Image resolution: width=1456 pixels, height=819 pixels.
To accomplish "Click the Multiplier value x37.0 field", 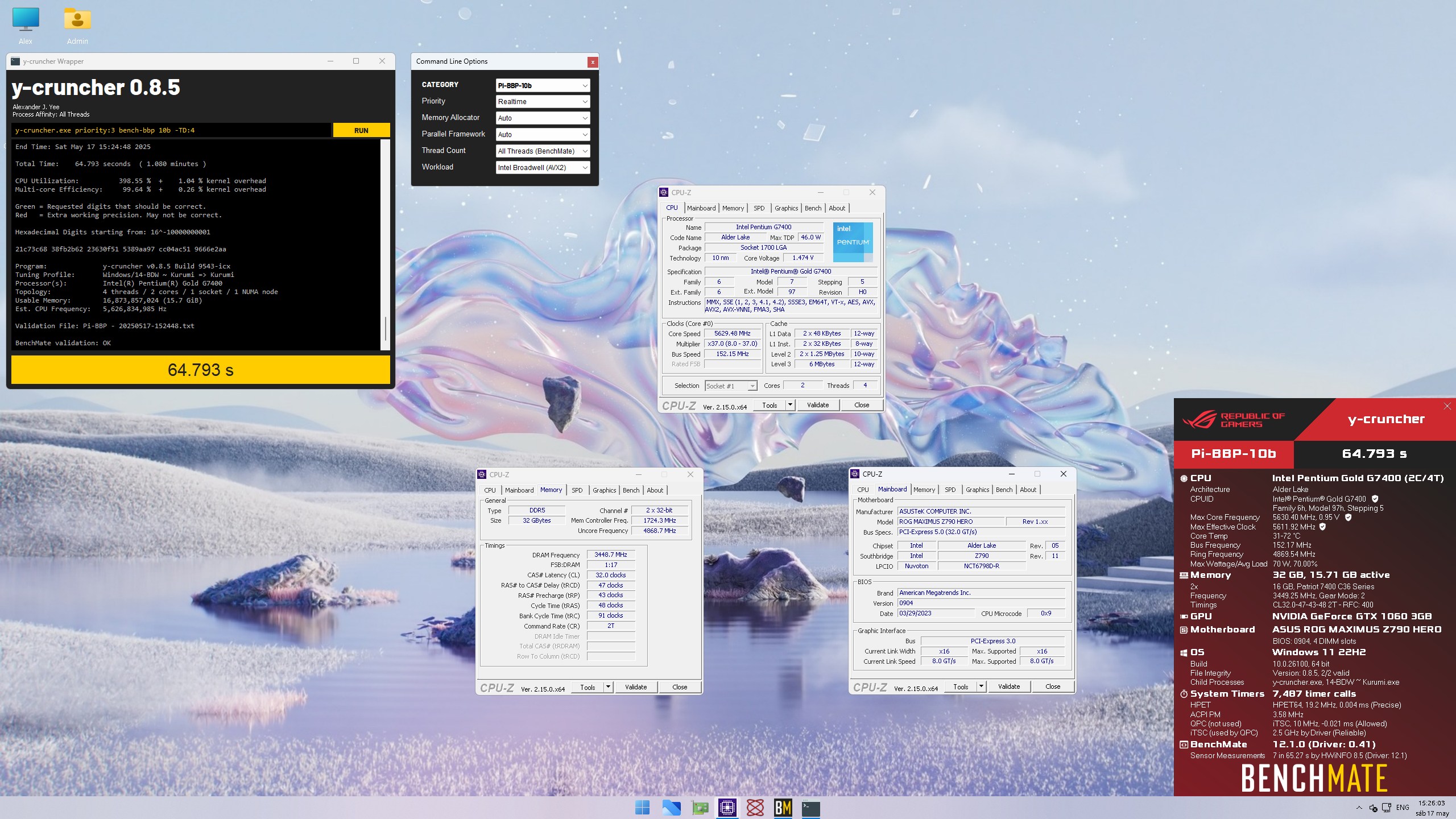I will point(733,344).
